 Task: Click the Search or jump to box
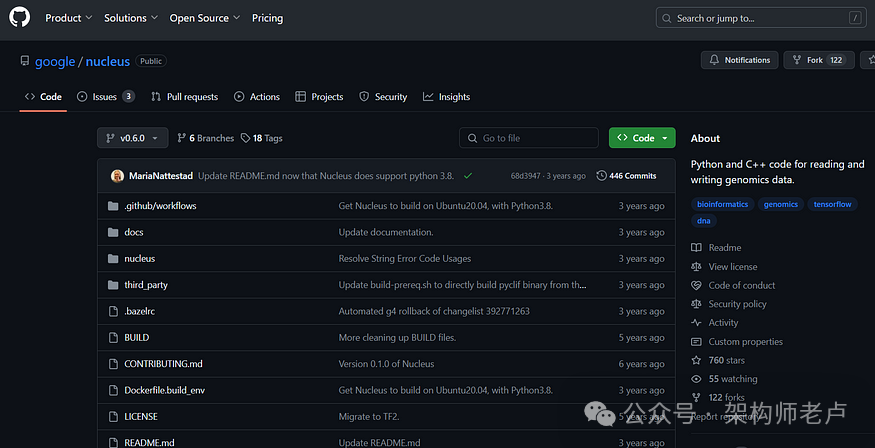[760, 18]
